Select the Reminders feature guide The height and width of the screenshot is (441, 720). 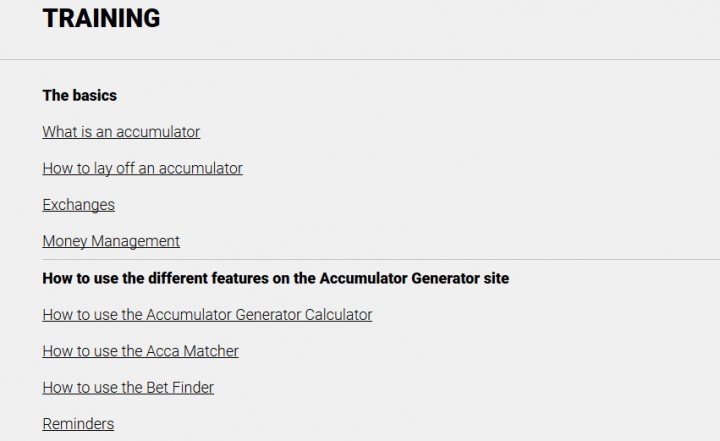78,424
